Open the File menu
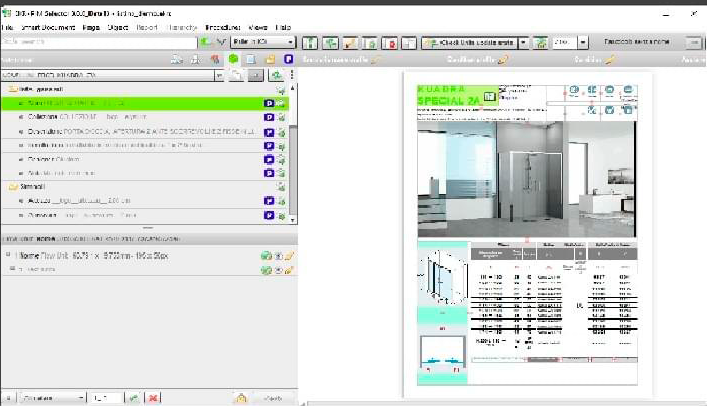The height and width of the screenshot is (406, 707). pos(7,28)
